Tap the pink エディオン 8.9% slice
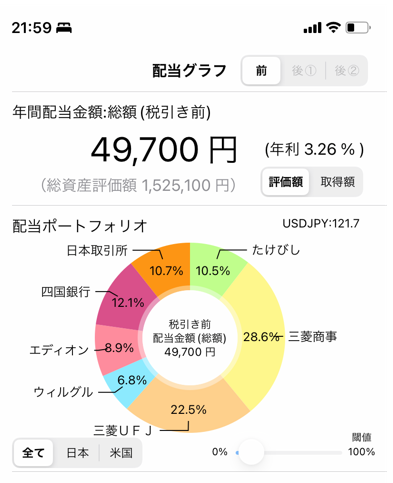 (118, 348)
